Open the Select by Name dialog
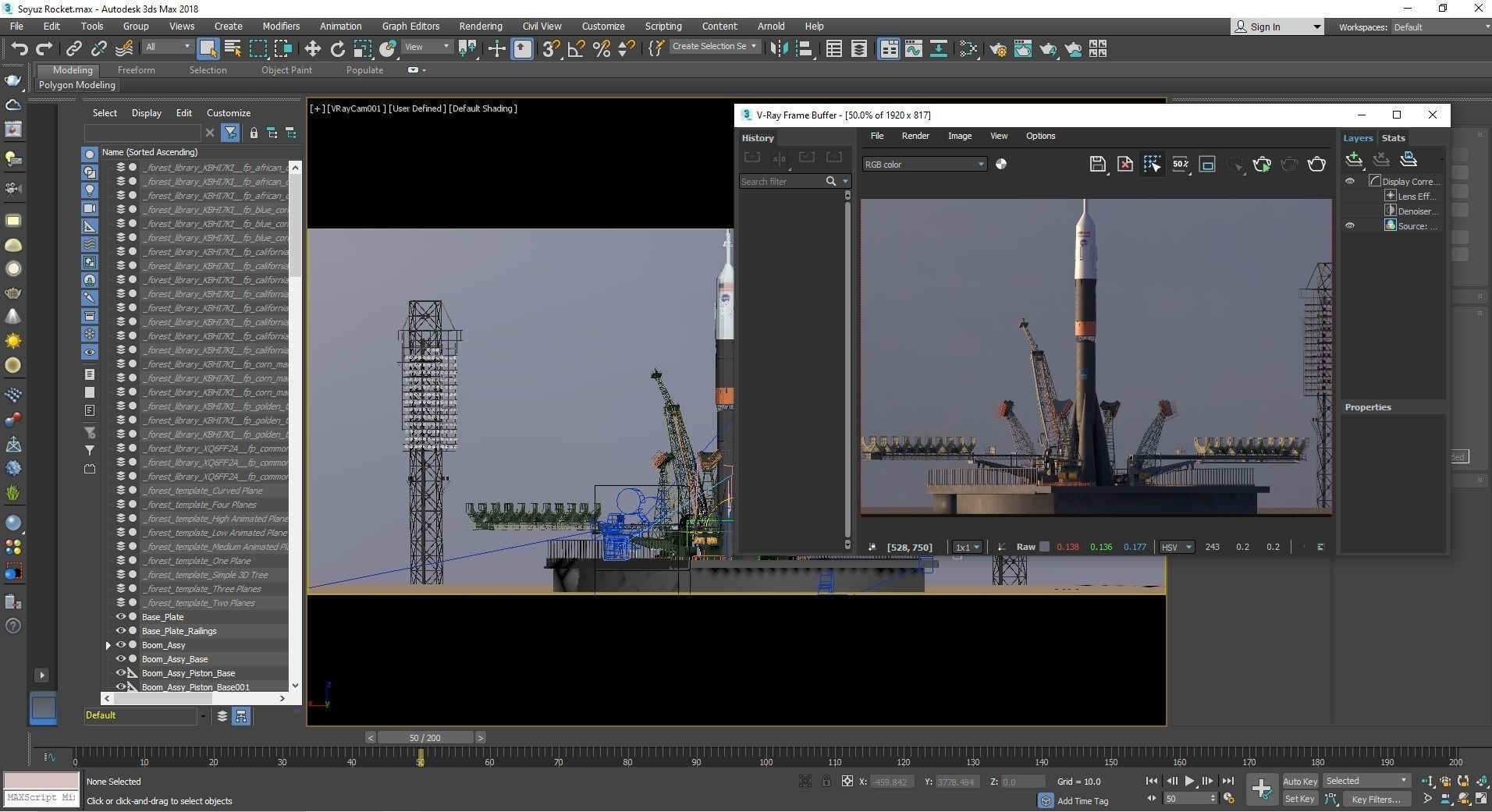Viewport: 1492px width, 812px height. click(x=233, y=49)
